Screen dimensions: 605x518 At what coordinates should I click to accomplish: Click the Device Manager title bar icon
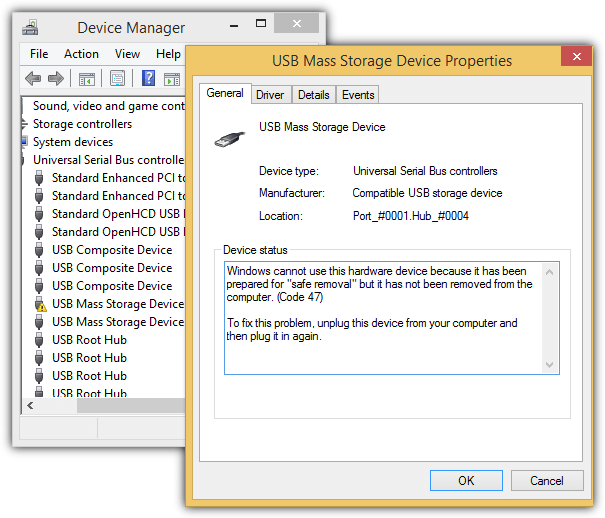[x=32, y=28]
